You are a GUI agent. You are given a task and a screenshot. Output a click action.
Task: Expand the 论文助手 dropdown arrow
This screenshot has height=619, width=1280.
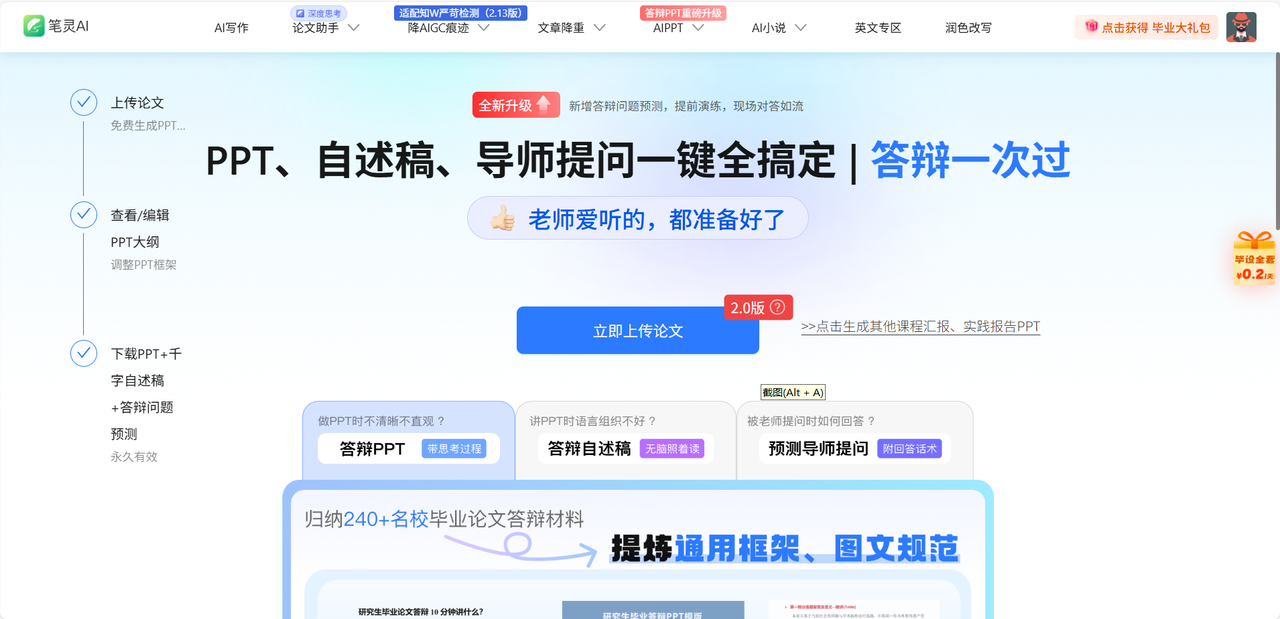click(353, 28)
